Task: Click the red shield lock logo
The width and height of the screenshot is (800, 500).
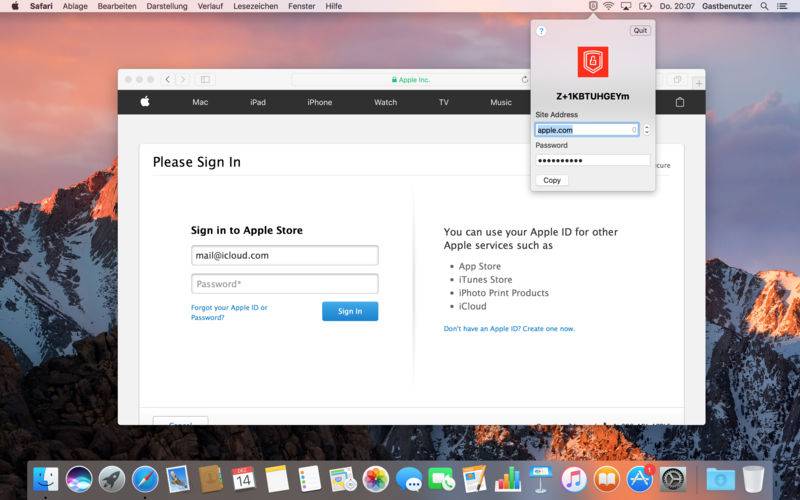Action: [x=593, y=62]
